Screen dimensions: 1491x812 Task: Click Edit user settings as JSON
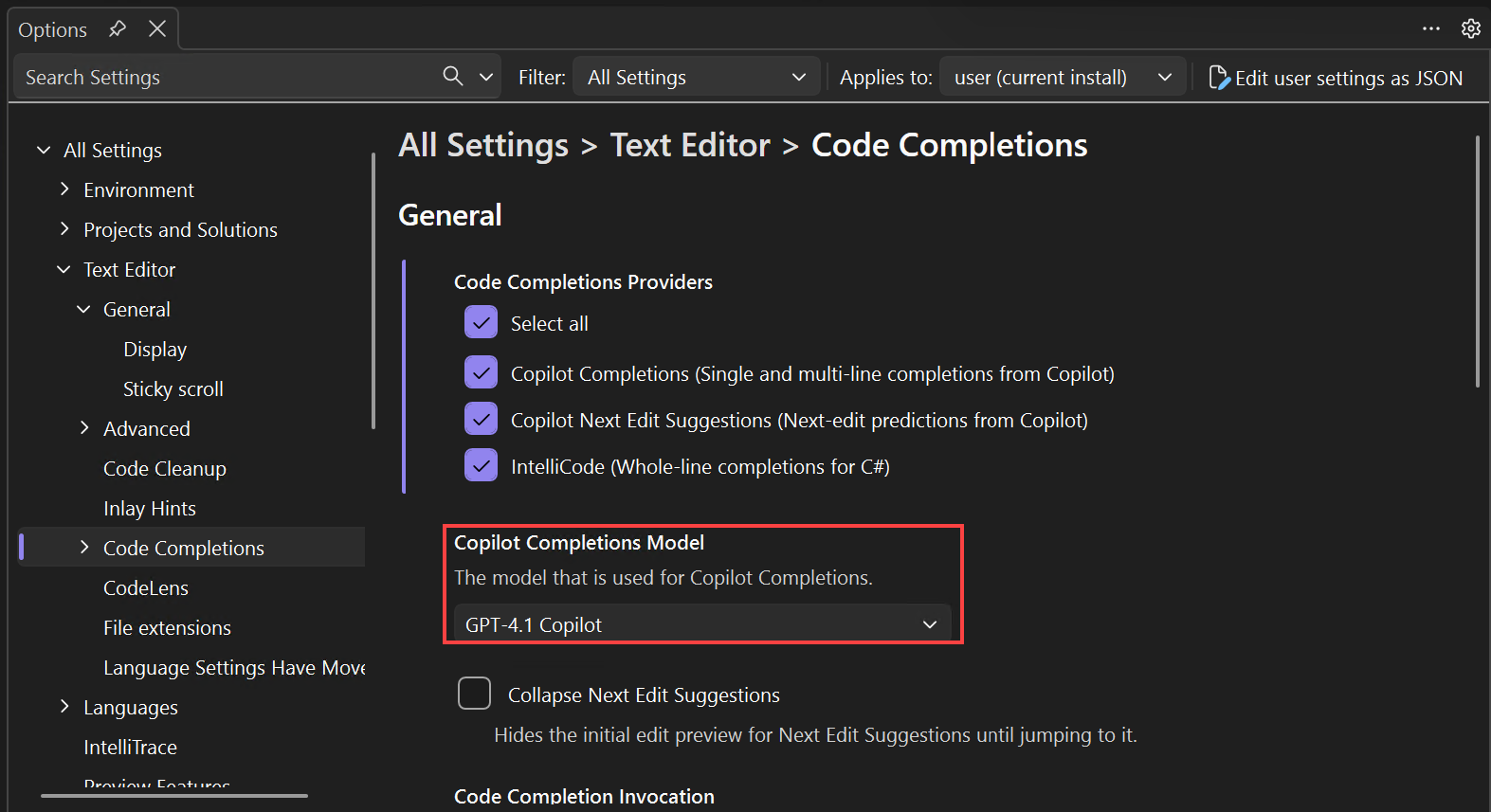click(1336, 78)
